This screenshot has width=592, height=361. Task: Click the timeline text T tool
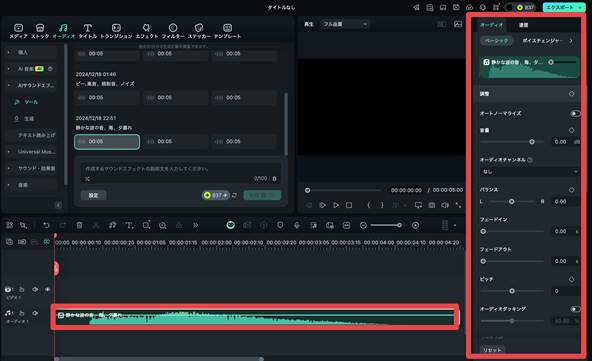coord(130,225)
